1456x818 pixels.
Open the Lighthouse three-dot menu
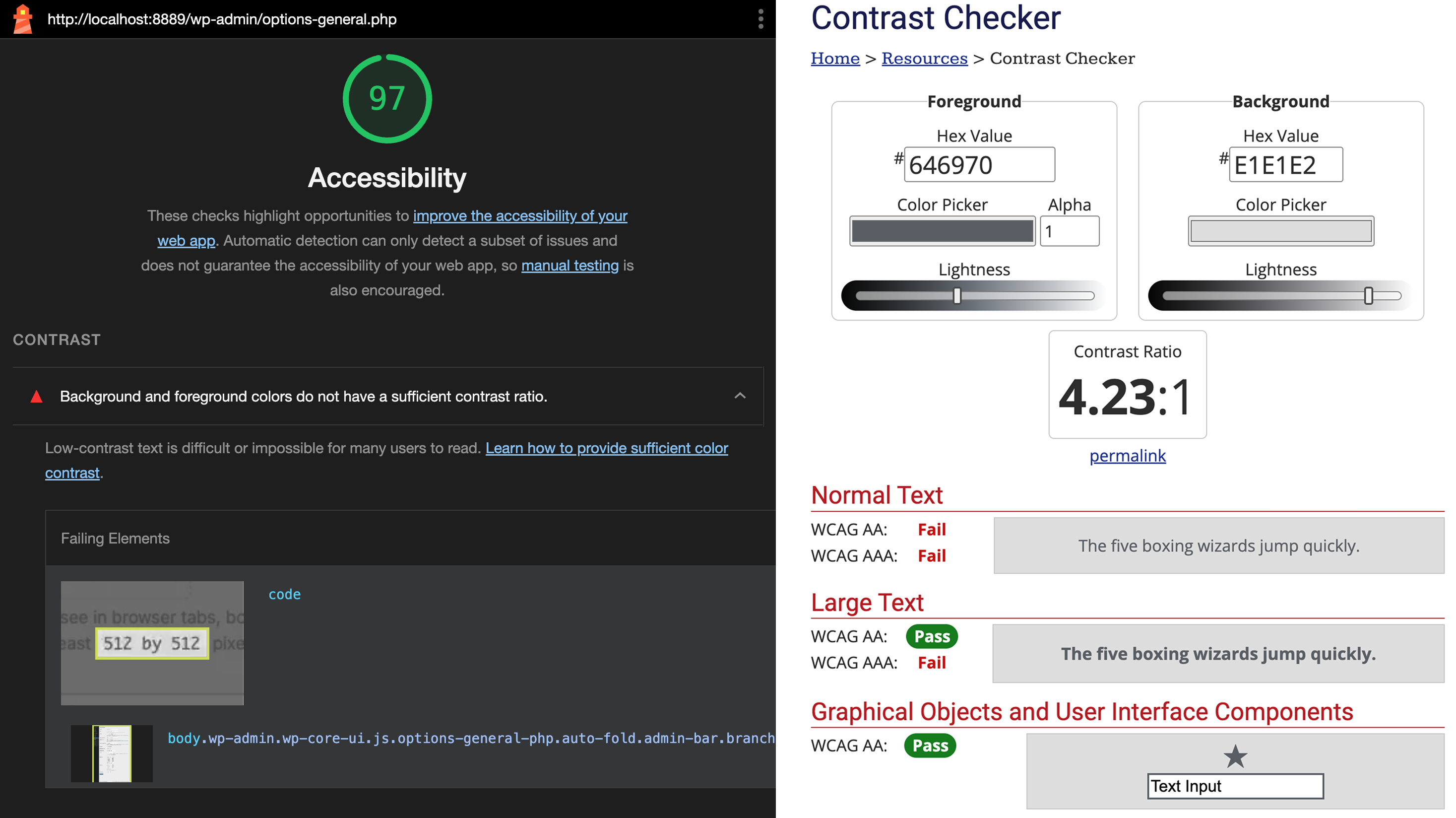tap(761, 19)
